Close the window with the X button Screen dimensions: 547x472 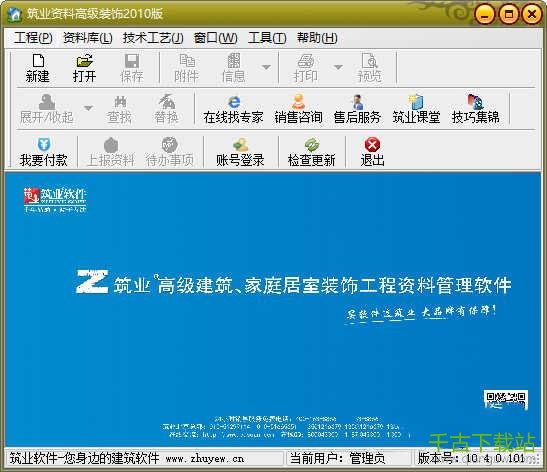[532, 14]
